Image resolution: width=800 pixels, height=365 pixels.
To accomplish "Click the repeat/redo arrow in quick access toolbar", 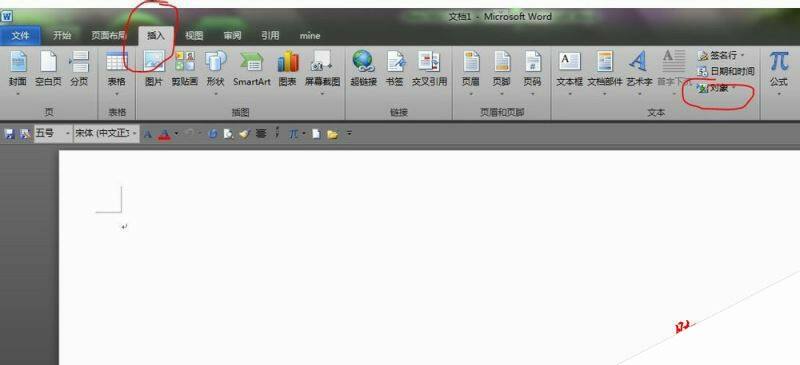I will [x=213, y=134].
